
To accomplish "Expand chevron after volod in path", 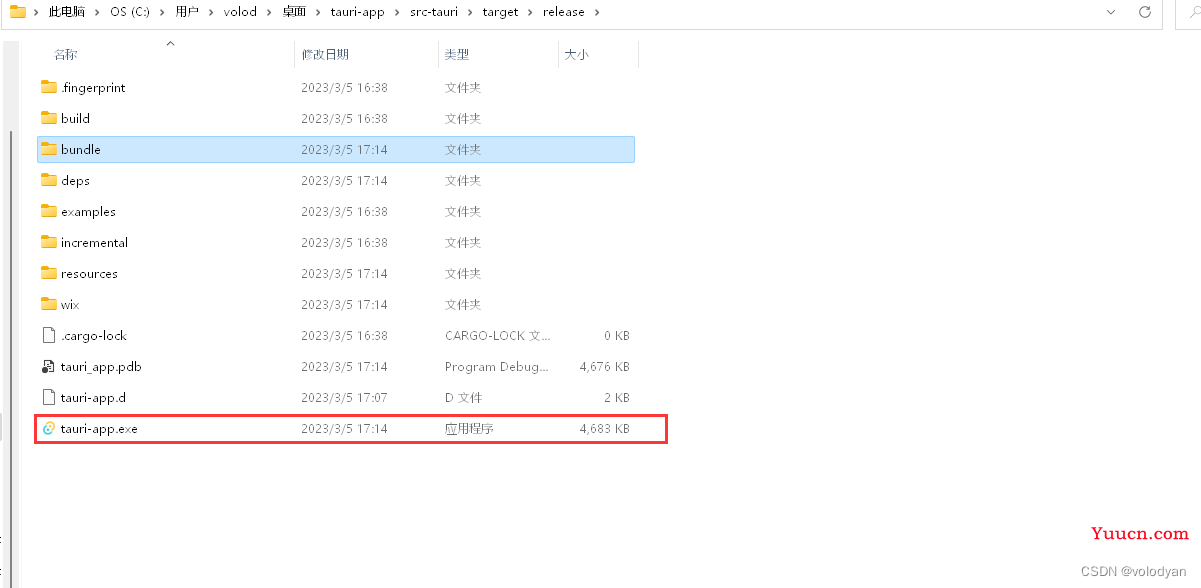I will (x=270, y=12).
